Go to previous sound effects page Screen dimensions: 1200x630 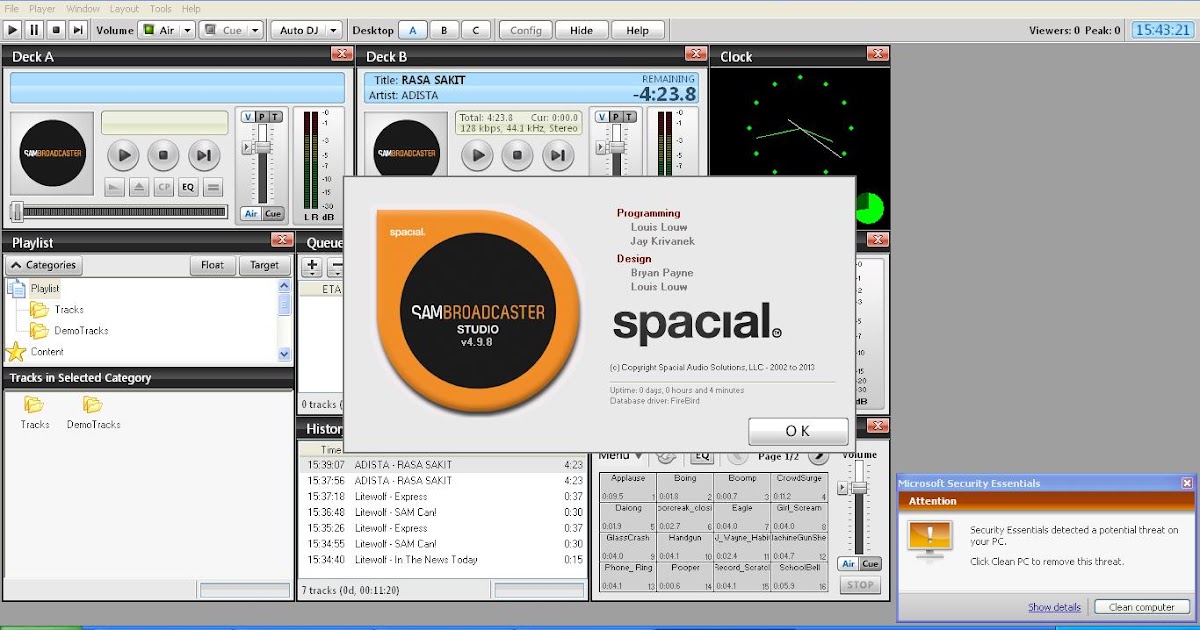tap(736, 456)
